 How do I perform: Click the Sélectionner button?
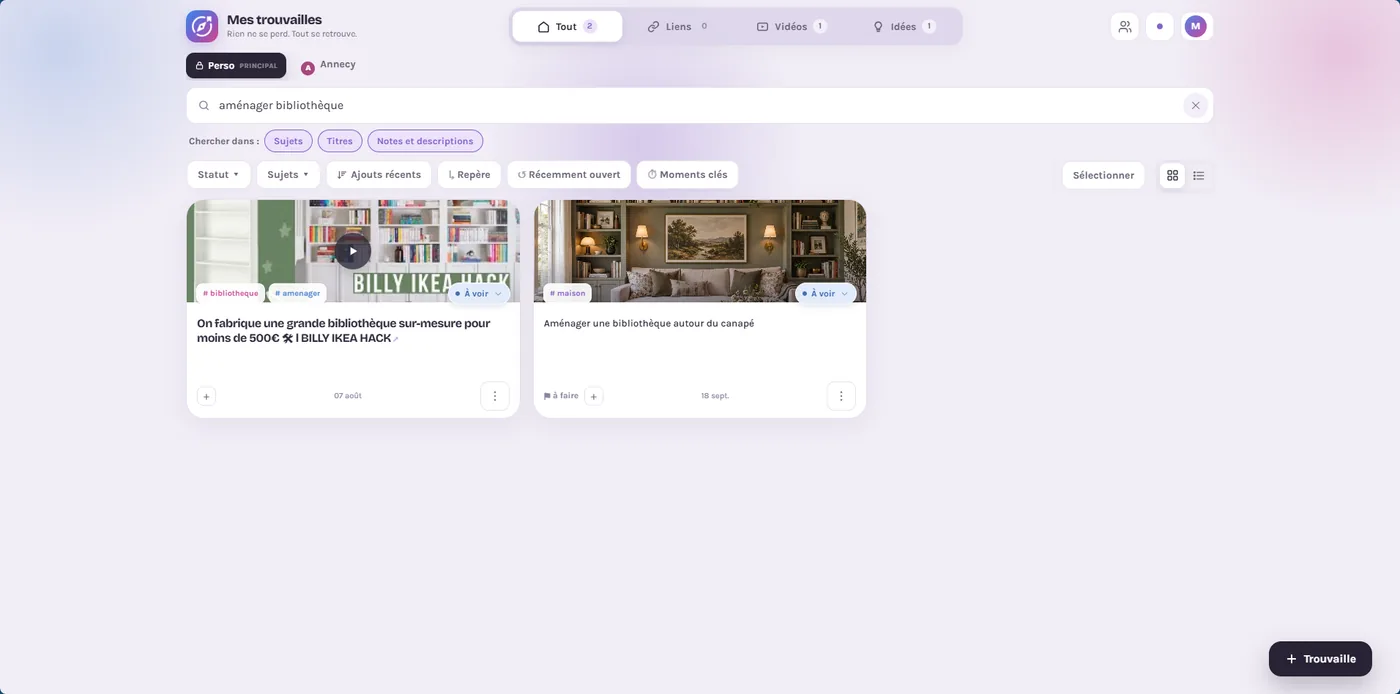click(x=1103, y=175)
